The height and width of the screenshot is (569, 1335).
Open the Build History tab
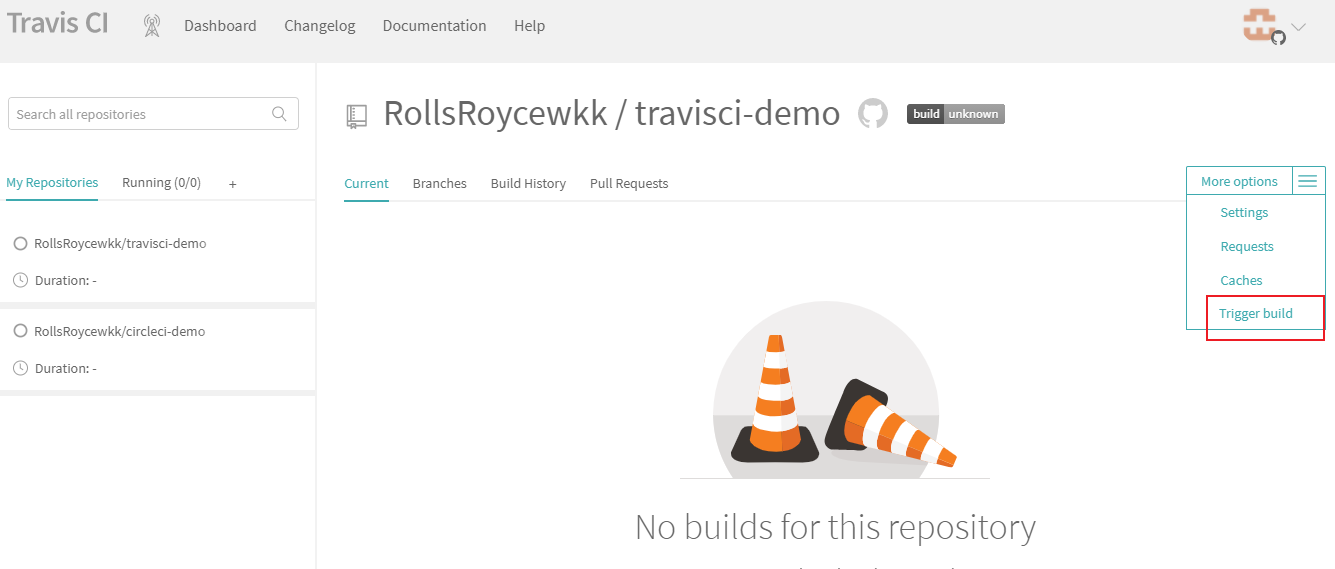point(528,184)
